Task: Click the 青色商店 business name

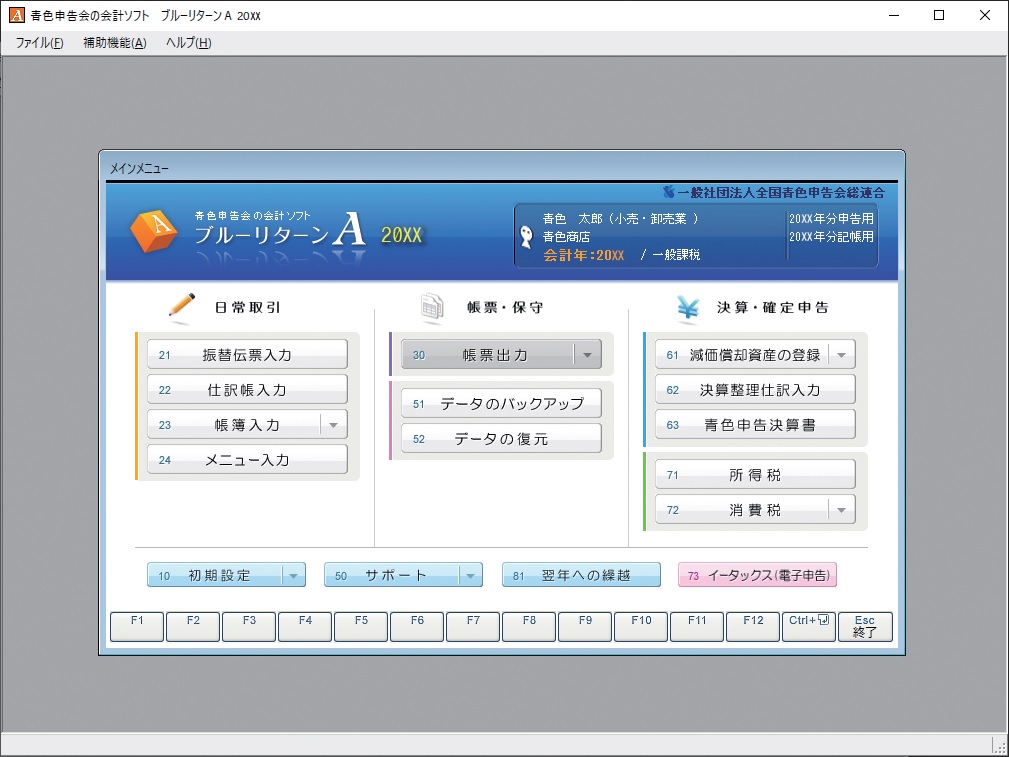Action: click(x=566, y=237)
